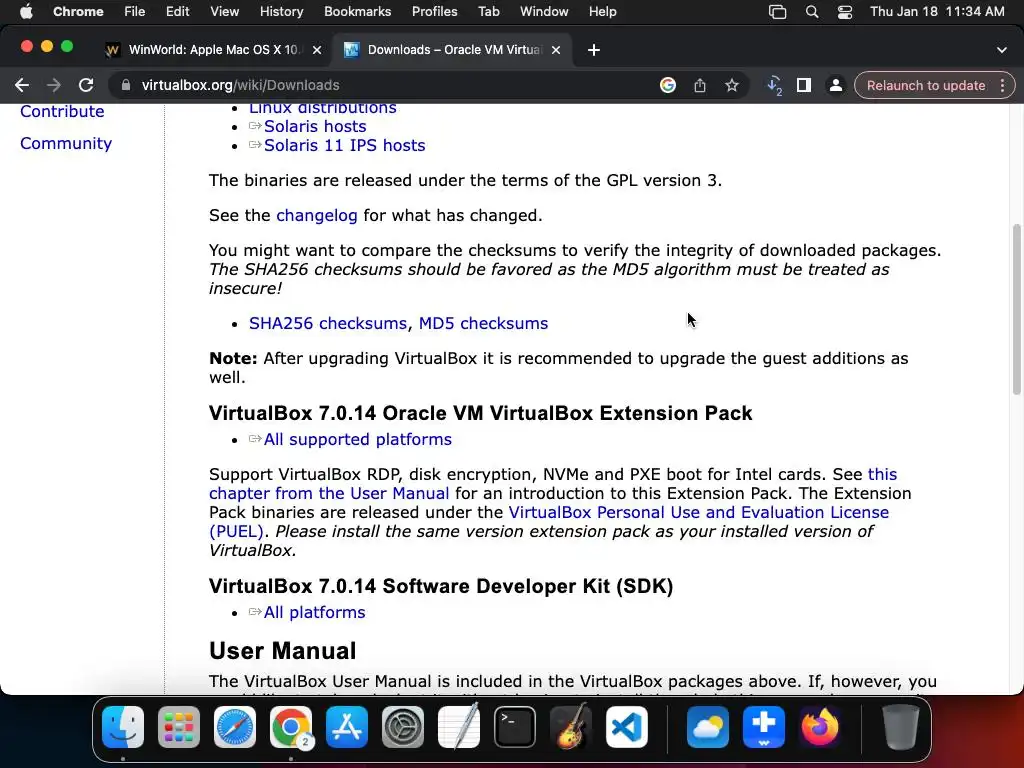Open the Apple menu
This screenshot has width=1024, height=768.
click(x=26, y=12)
